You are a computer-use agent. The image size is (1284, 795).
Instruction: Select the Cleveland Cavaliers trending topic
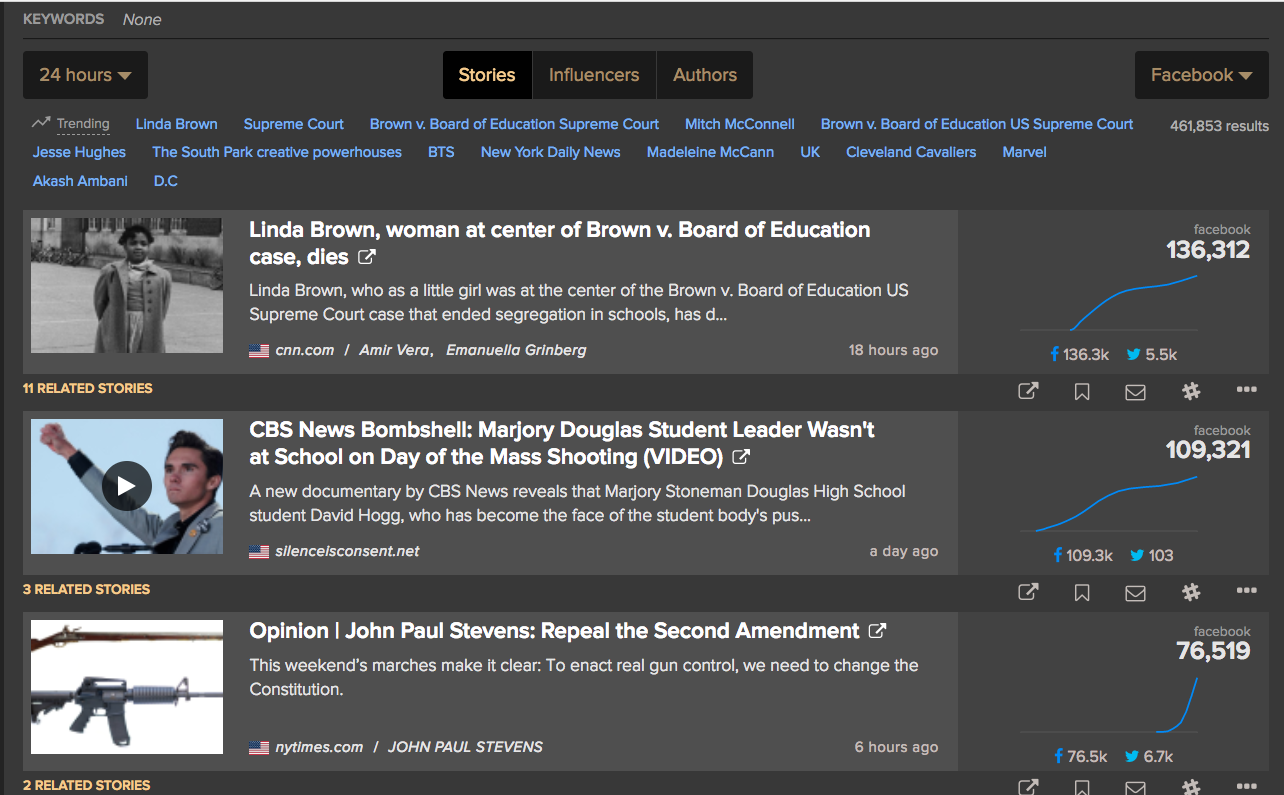[911, 152]
